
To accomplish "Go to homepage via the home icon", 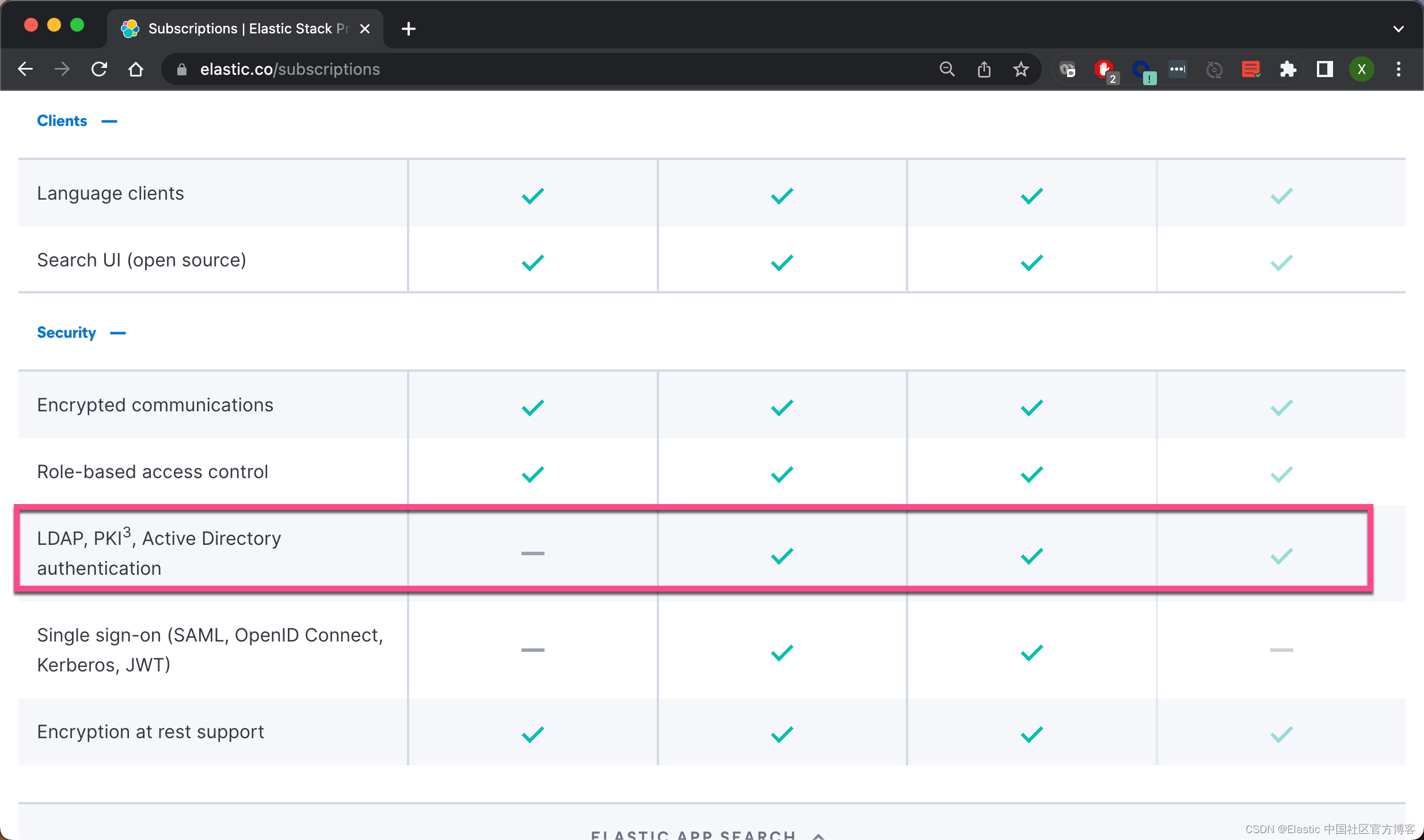I will (x=136, y=69).
